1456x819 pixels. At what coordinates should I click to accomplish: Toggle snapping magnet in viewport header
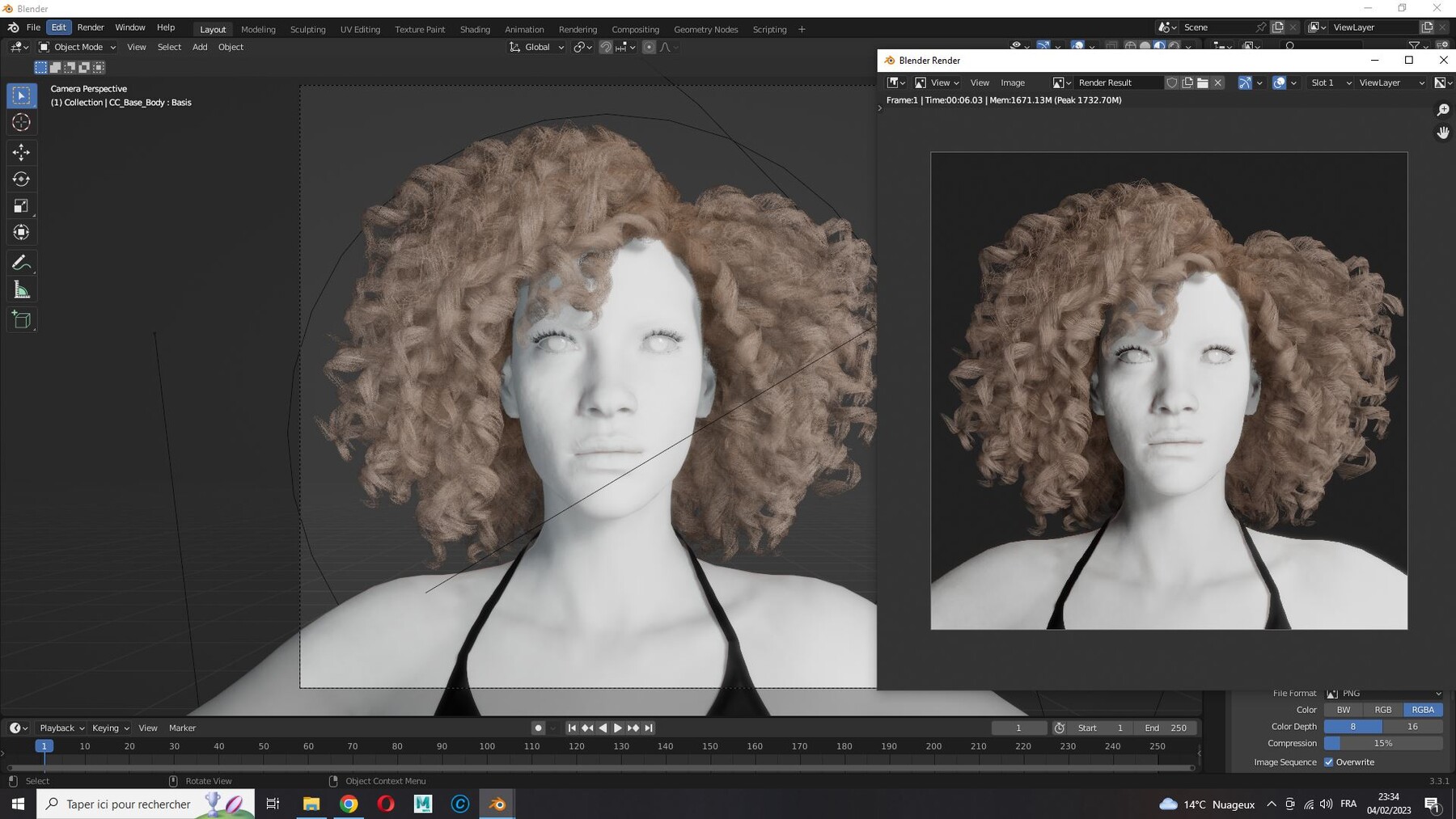pos(605,47)
